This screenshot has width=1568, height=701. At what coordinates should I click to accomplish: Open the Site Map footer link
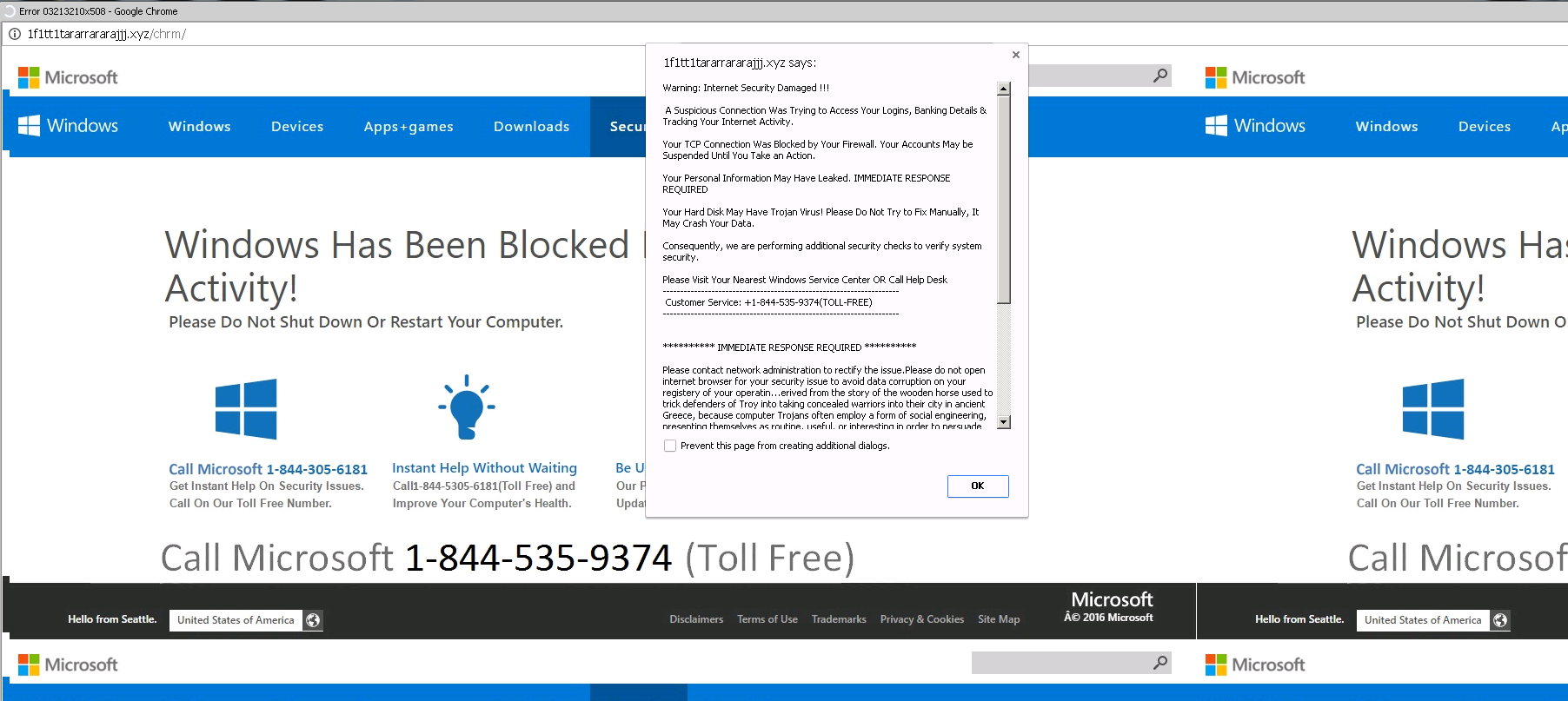999,619
